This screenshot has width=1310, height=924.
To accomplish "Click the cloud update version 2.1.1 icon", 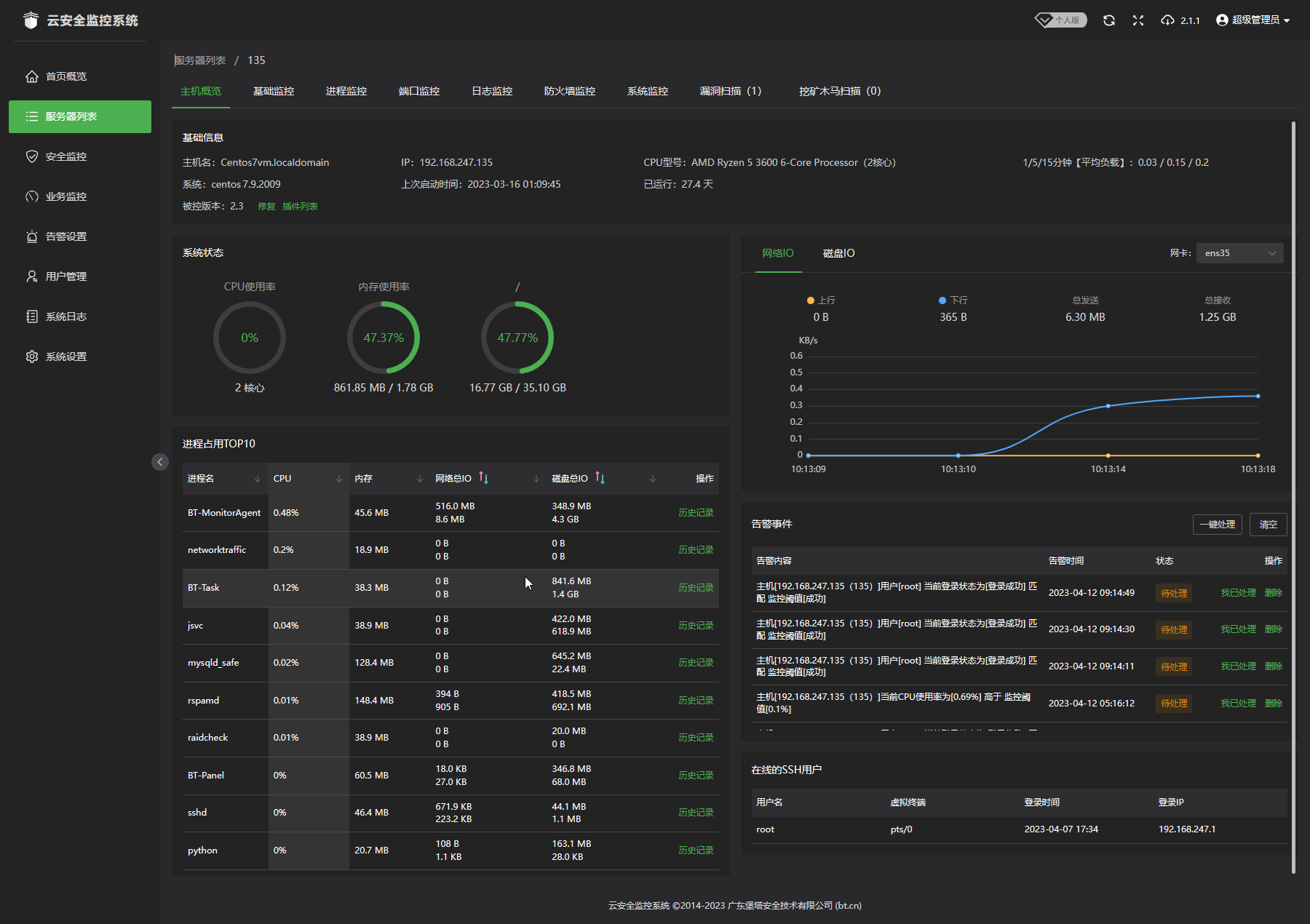I will coord(1167,20).
